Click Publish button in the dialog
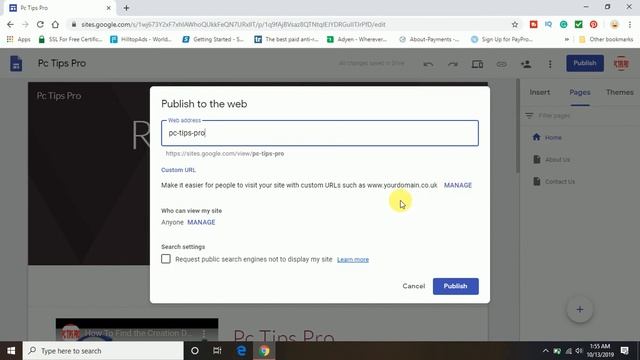Screen dimensions: 640x360 point(456,286)
